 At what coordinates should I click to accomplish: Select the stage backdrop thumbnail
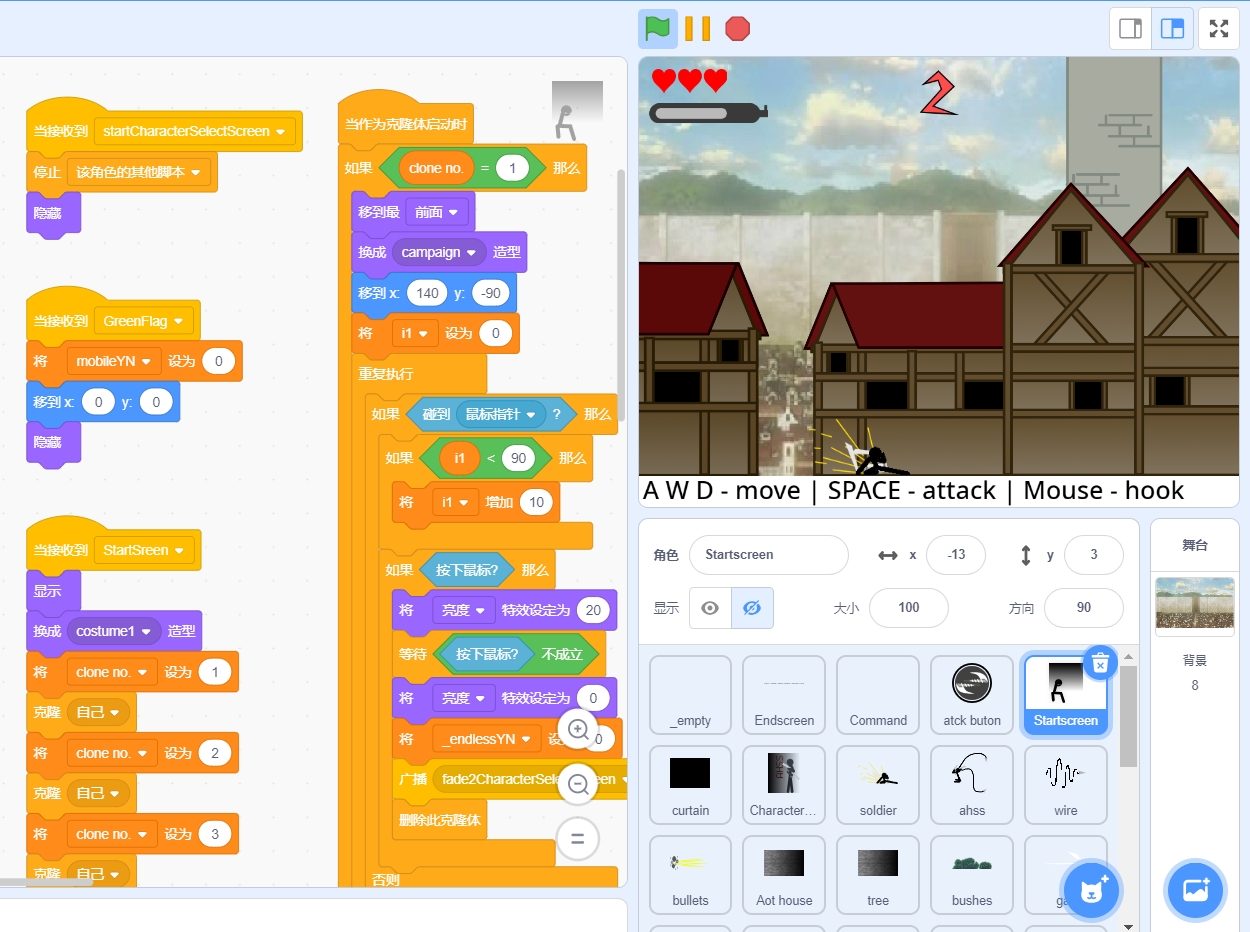pos(1195,606)
